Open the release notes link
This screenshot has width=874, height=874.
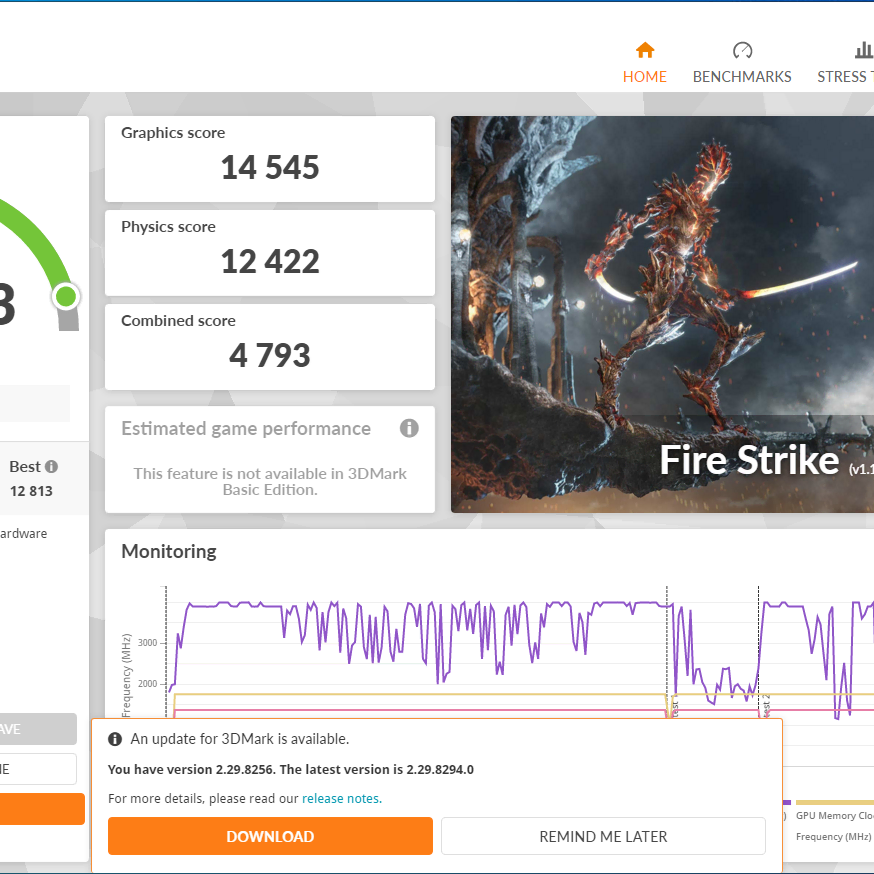342,798
